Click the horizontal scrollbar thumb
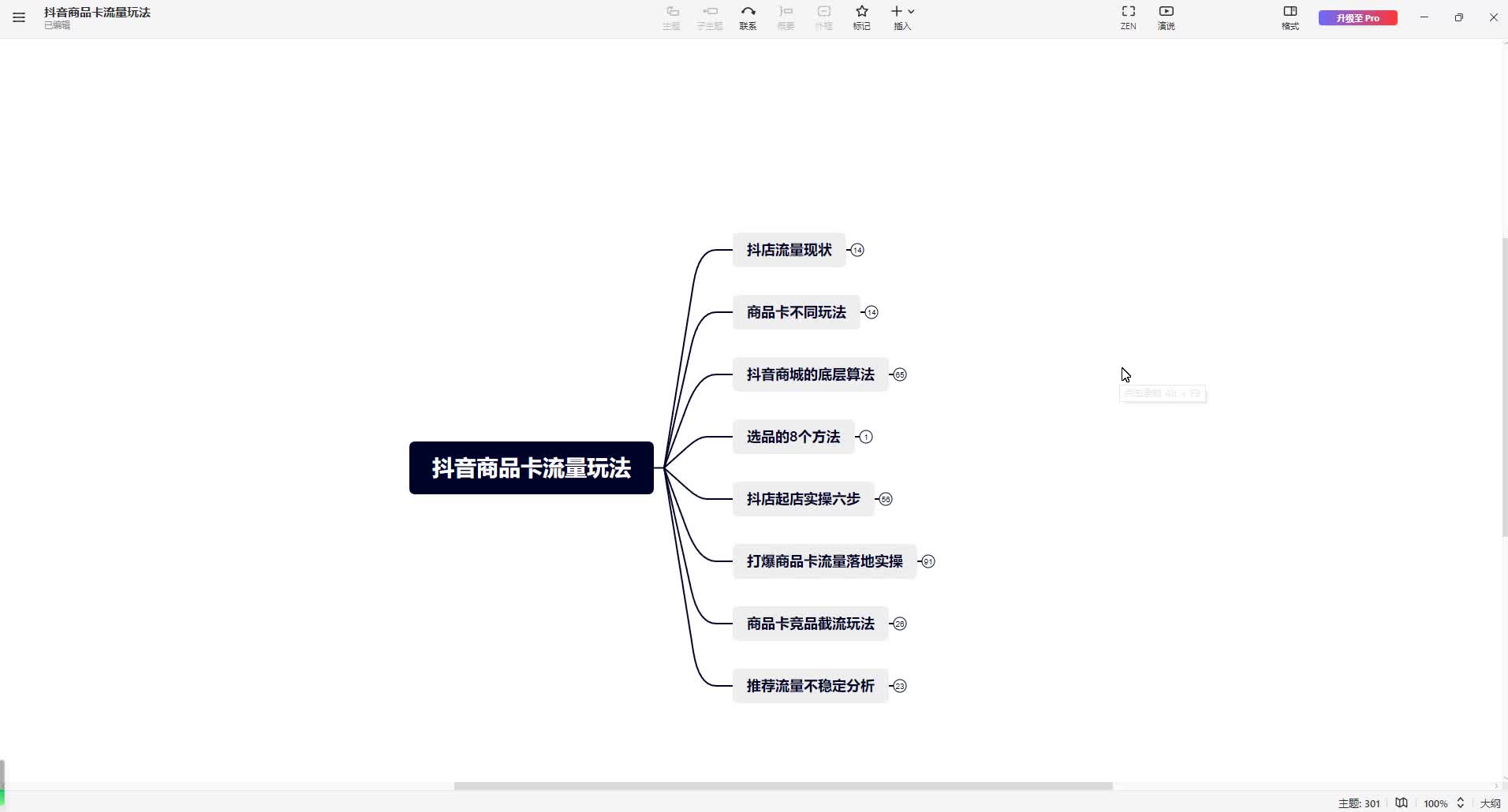Screen dimensions: 1508x812 (x=783, y=786)
